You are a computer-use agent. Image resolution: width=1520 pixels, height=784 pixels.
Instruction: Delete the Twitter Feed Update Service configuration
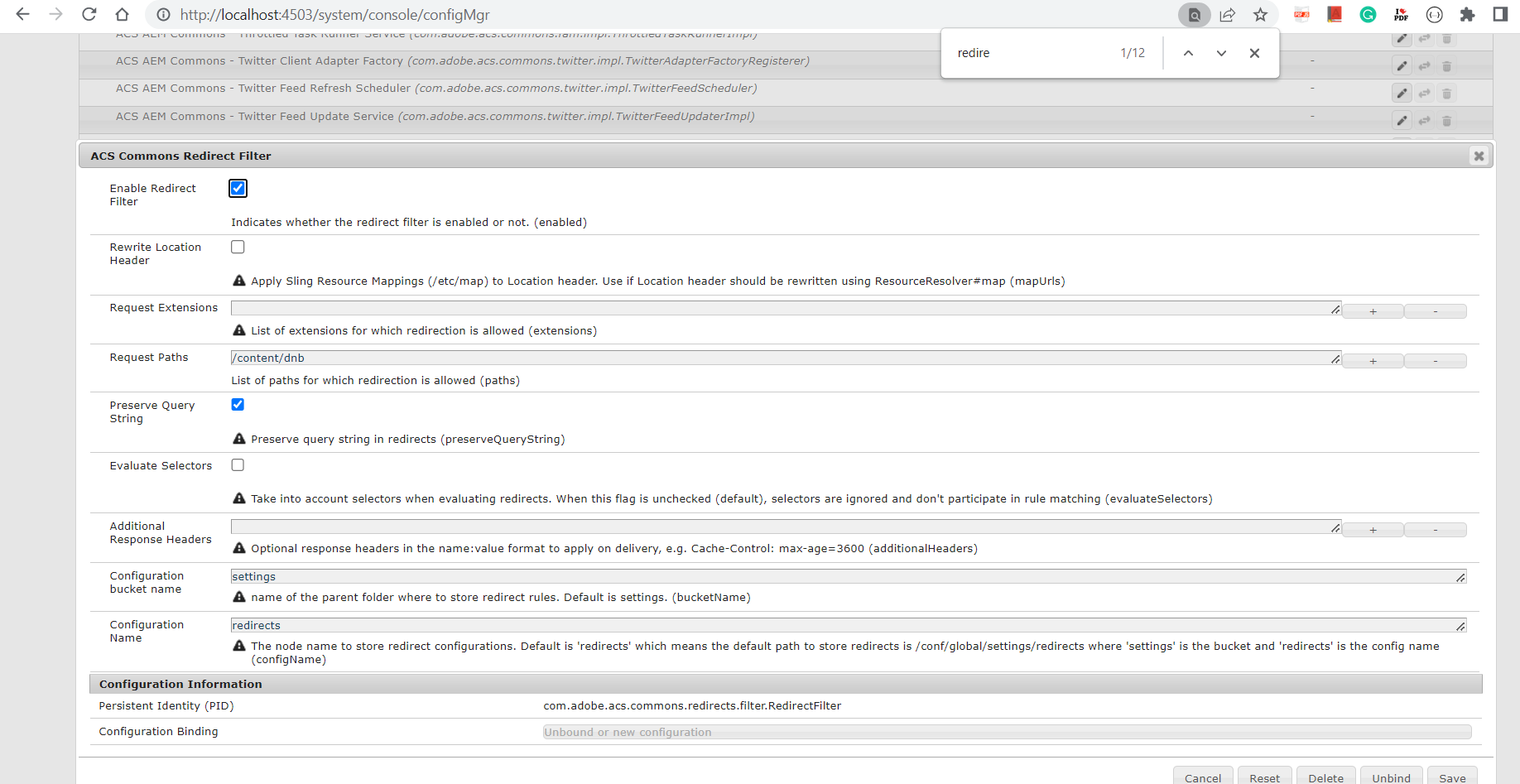click(1447, 121)
